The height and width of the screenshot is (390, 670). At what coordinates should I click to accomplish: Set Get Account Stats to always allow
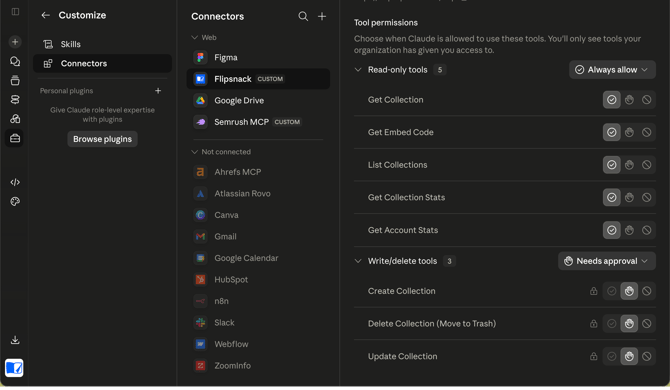612,230
